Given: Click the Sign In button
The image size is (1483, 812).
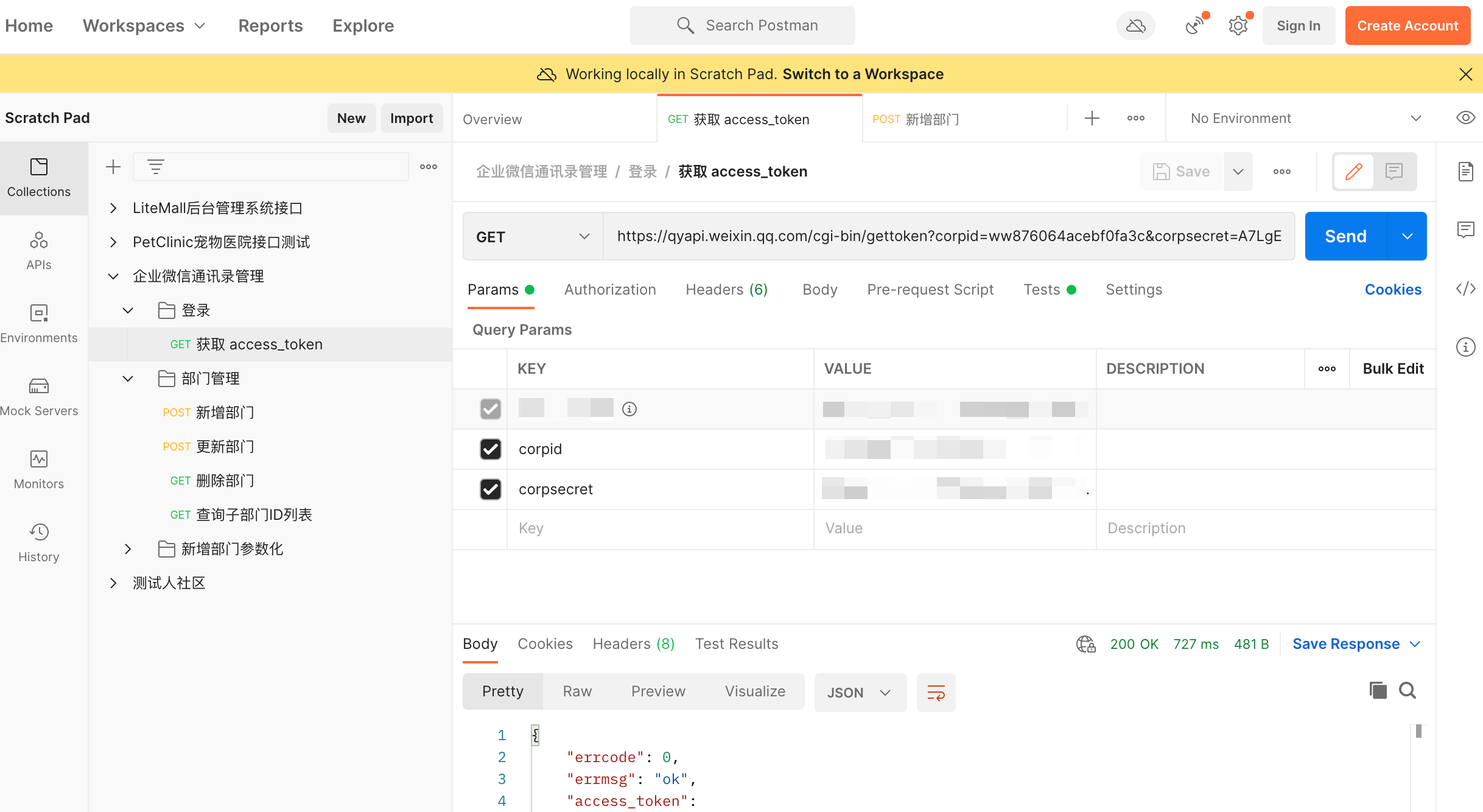Looking at the screenshot, I should click(1299, 26).
